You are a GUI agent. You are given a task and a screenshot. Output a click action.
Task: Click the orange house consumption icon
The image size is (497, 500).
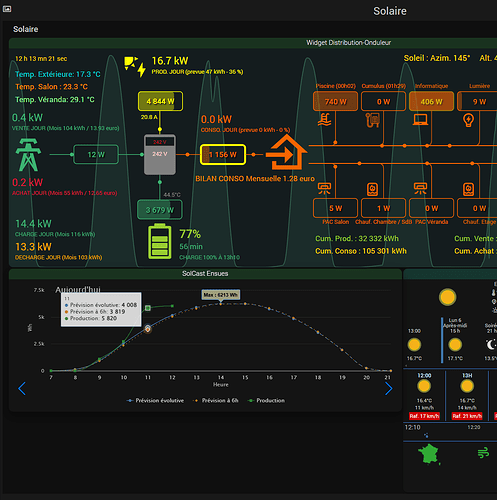click(286, 153)
